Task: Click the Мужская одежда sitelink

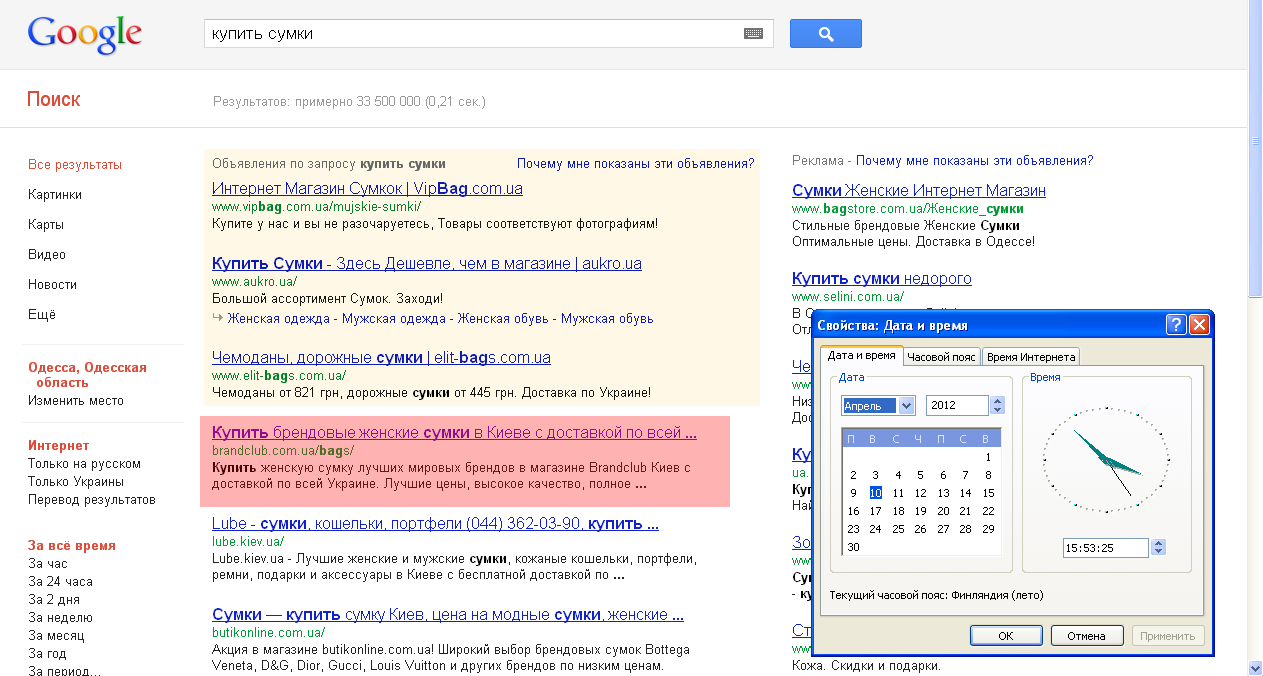Action: [394, 319]
